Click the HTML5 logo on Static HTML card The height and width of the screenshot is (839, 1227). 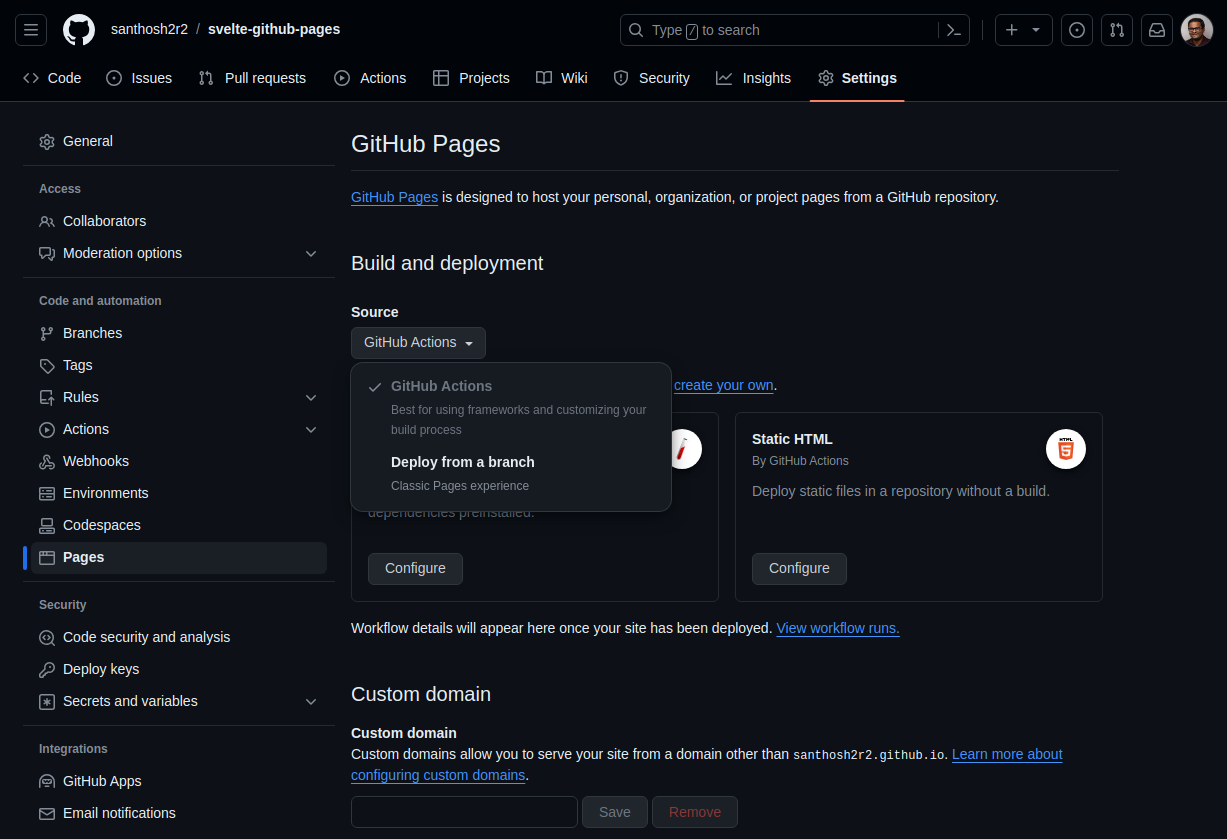tap(1065, 448)
